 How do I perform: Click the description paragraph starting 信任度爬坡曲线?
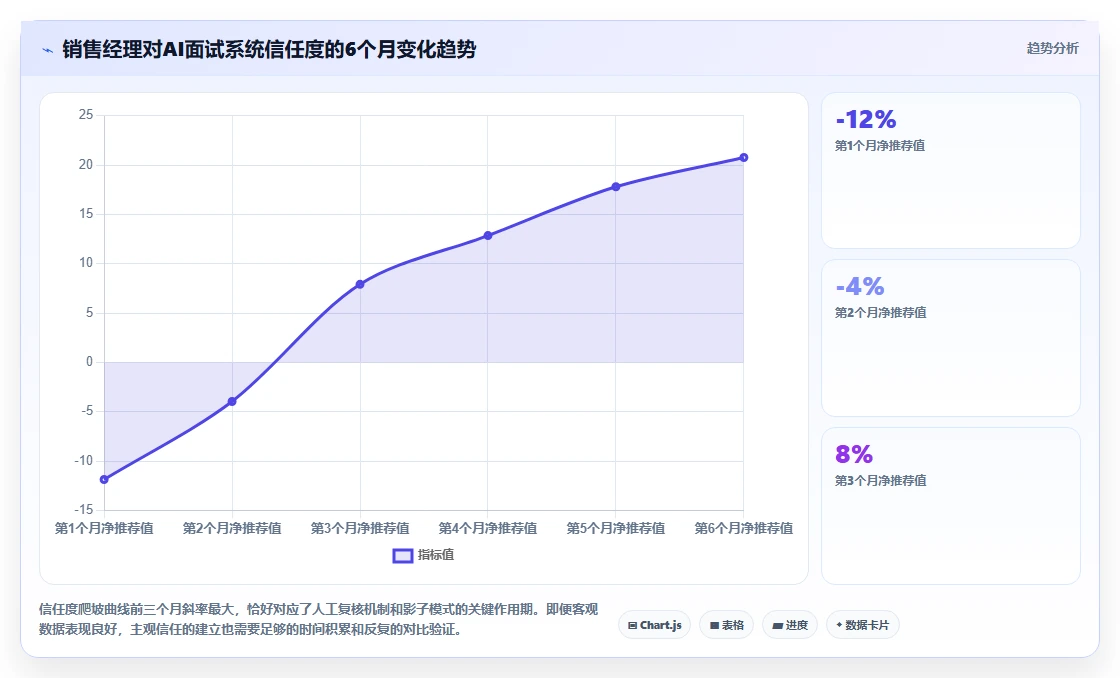click(x=319, y=619)
